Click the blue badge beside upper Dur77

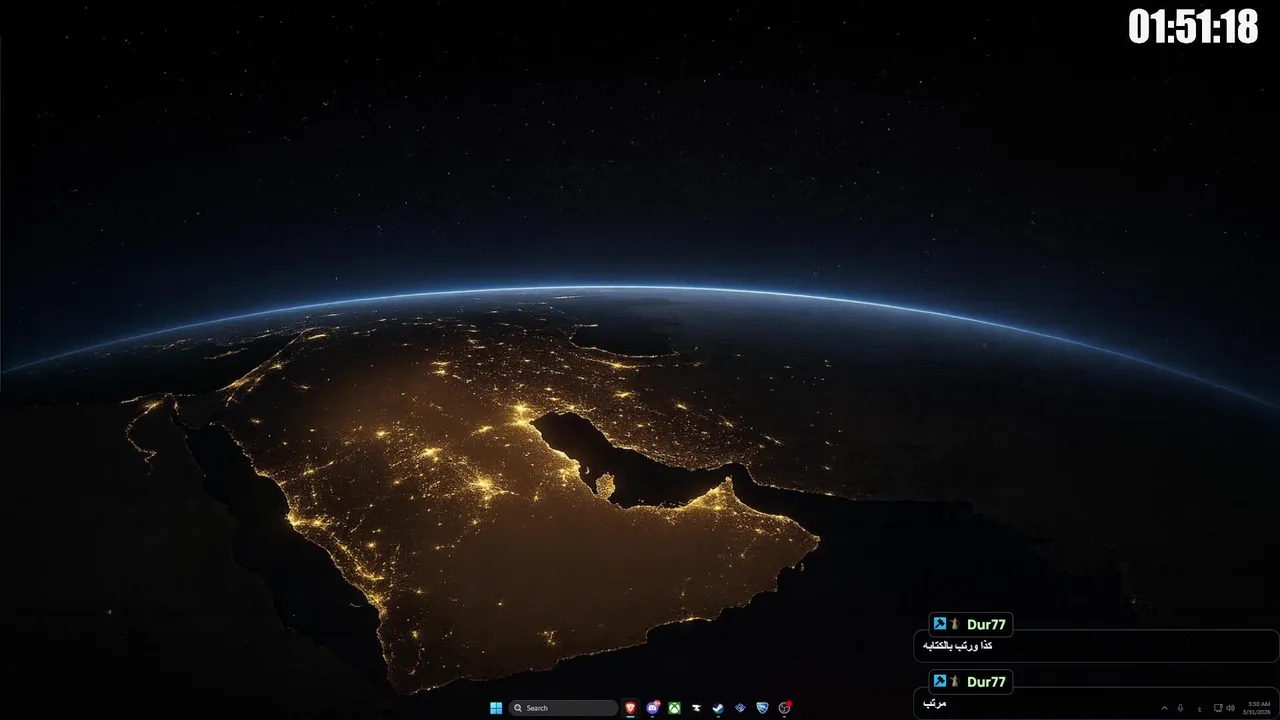click(x=940, y=624)
